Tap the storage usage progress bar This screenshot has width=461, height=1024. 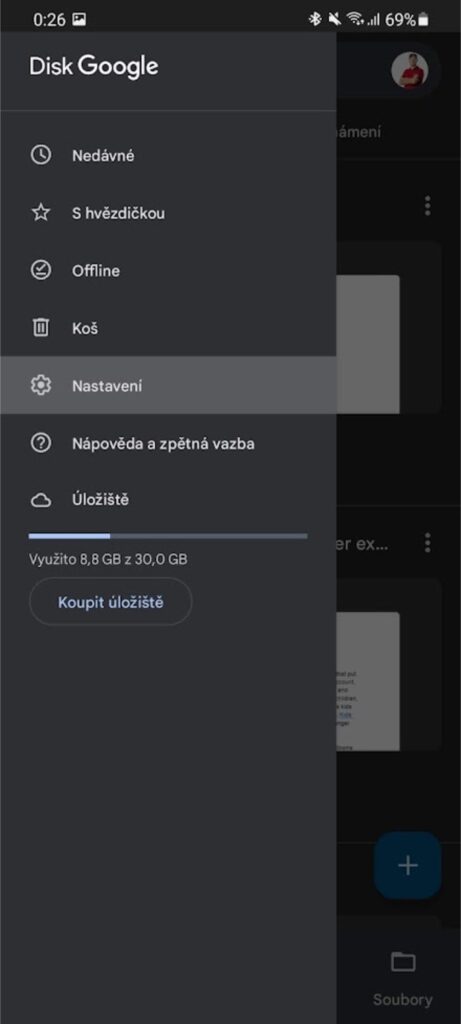pos(168,536)
